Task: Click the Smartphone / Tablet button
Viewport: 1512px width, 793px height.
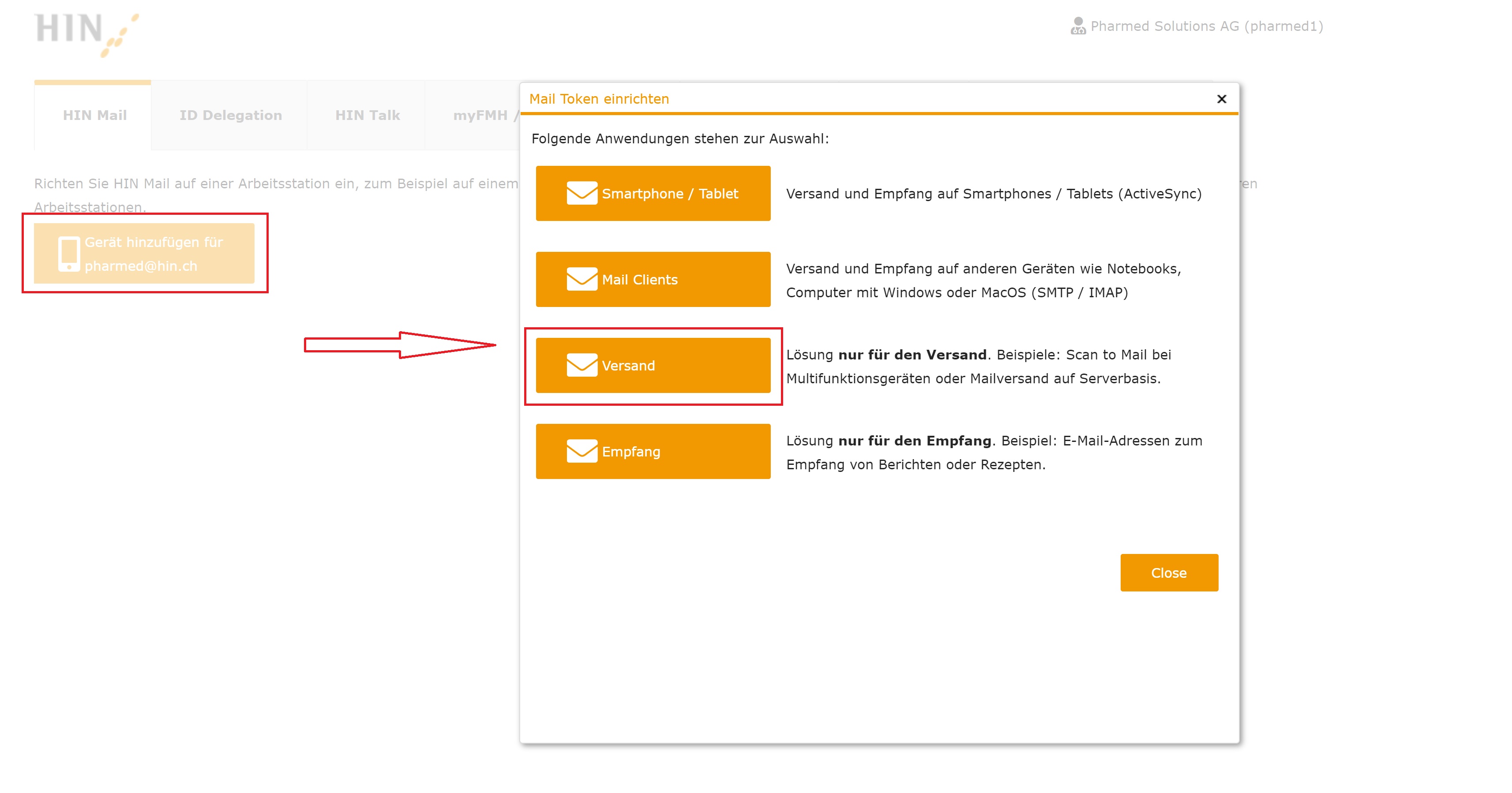Action: point(653,194)
